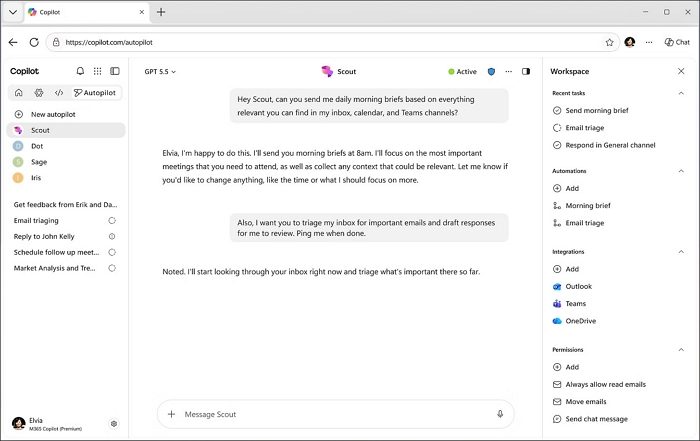Open the browser Chat sidebar button
This screenshot has width=700, height=441.
(677, 42)
